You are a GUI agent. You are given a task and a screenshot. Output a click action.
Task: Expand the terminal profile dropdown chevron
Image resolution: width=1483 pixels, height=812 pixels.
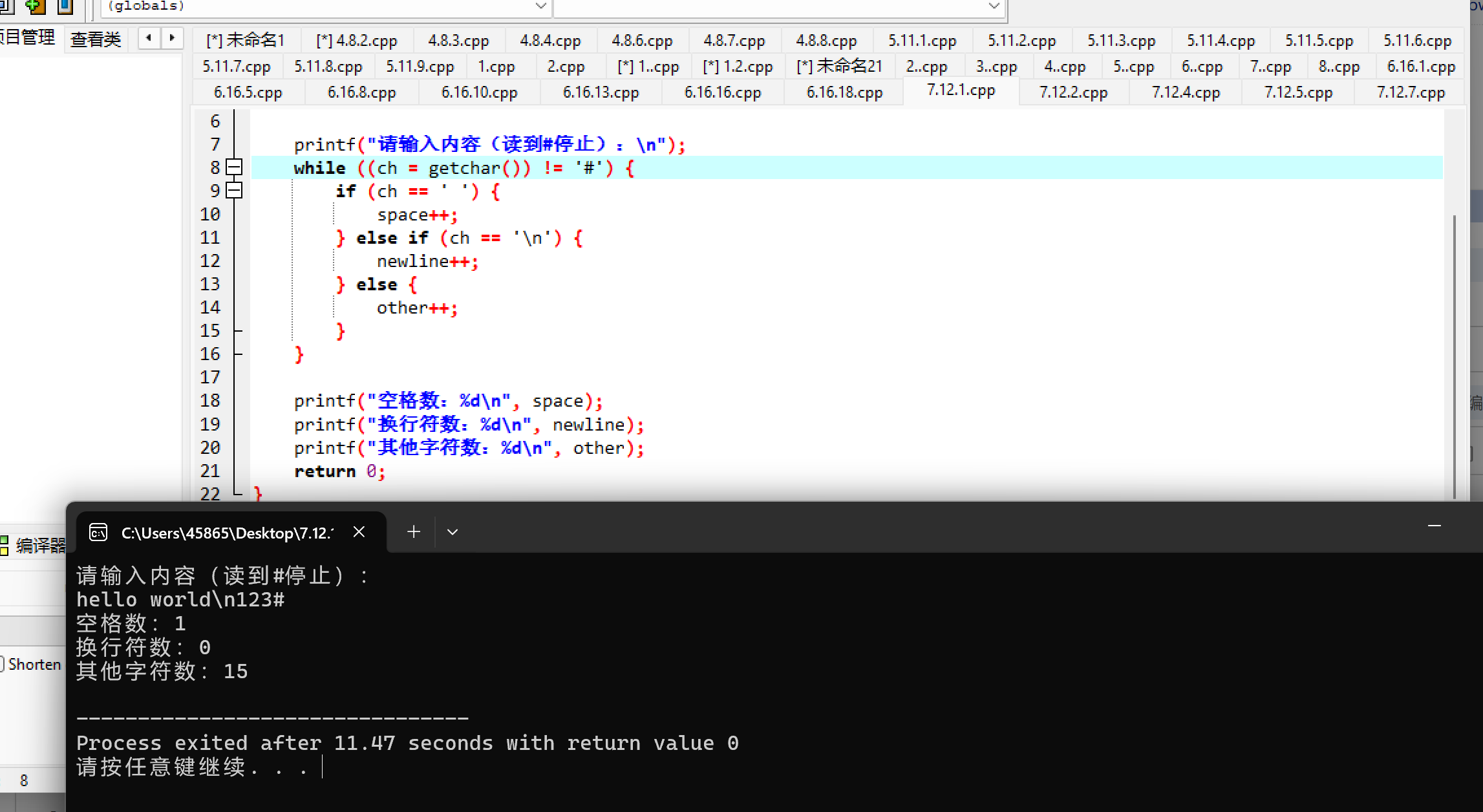[x=453, y=532]
